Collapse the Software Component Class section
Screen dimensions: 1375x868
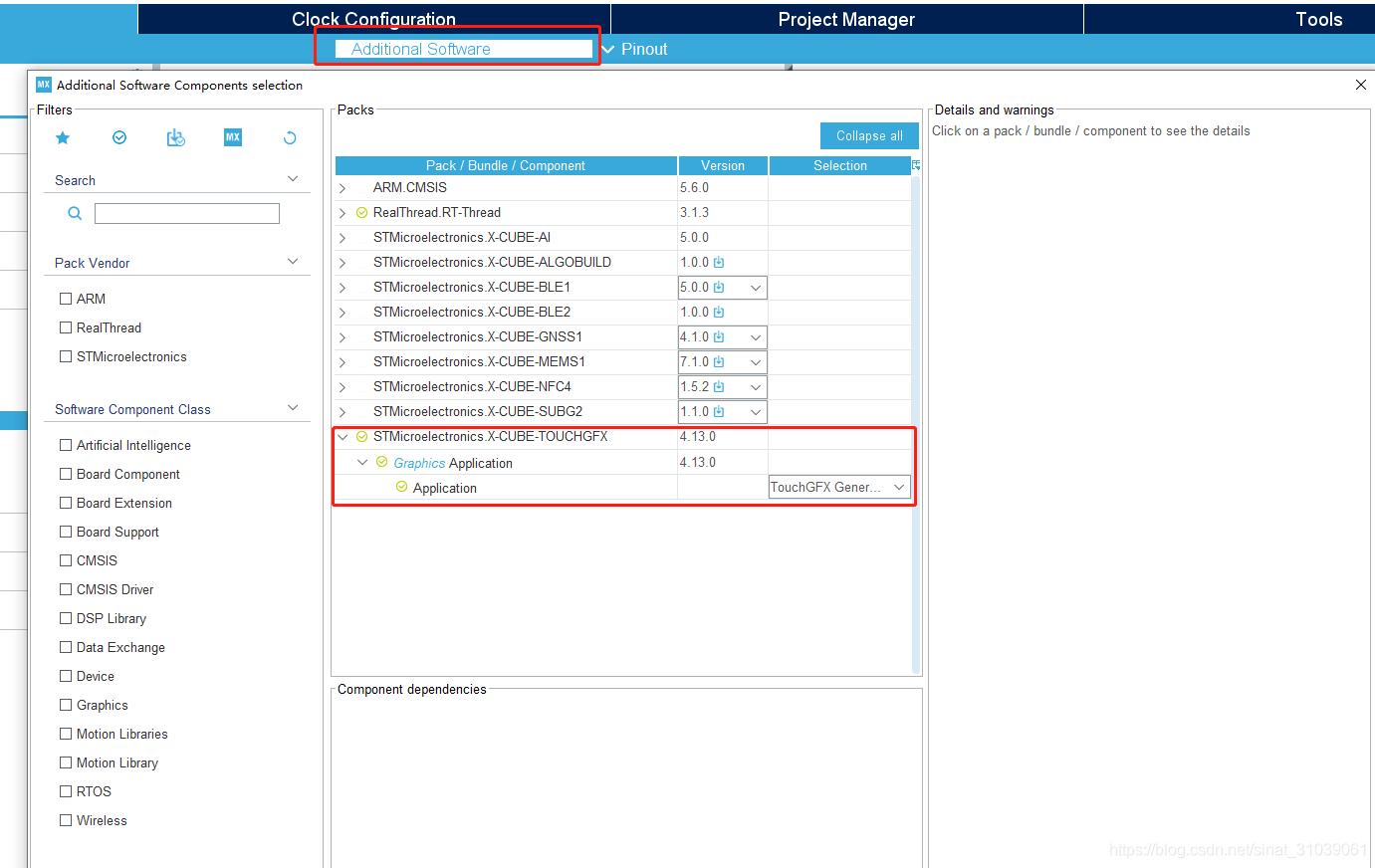(x=293, y=408)
